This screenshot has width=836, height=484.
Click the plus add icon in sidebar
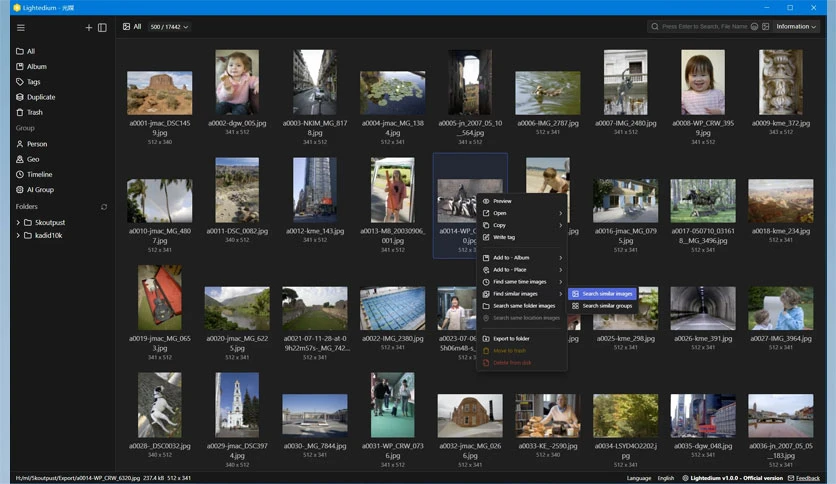89,28
